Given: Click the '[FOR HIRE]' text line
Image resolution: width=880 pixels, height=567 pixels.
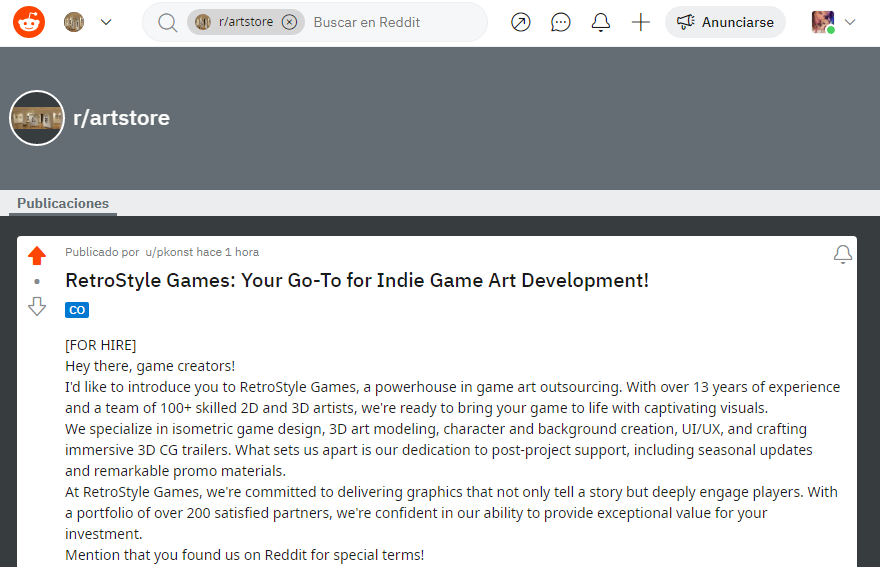Looking at the screenshot, I should [100, 345].
